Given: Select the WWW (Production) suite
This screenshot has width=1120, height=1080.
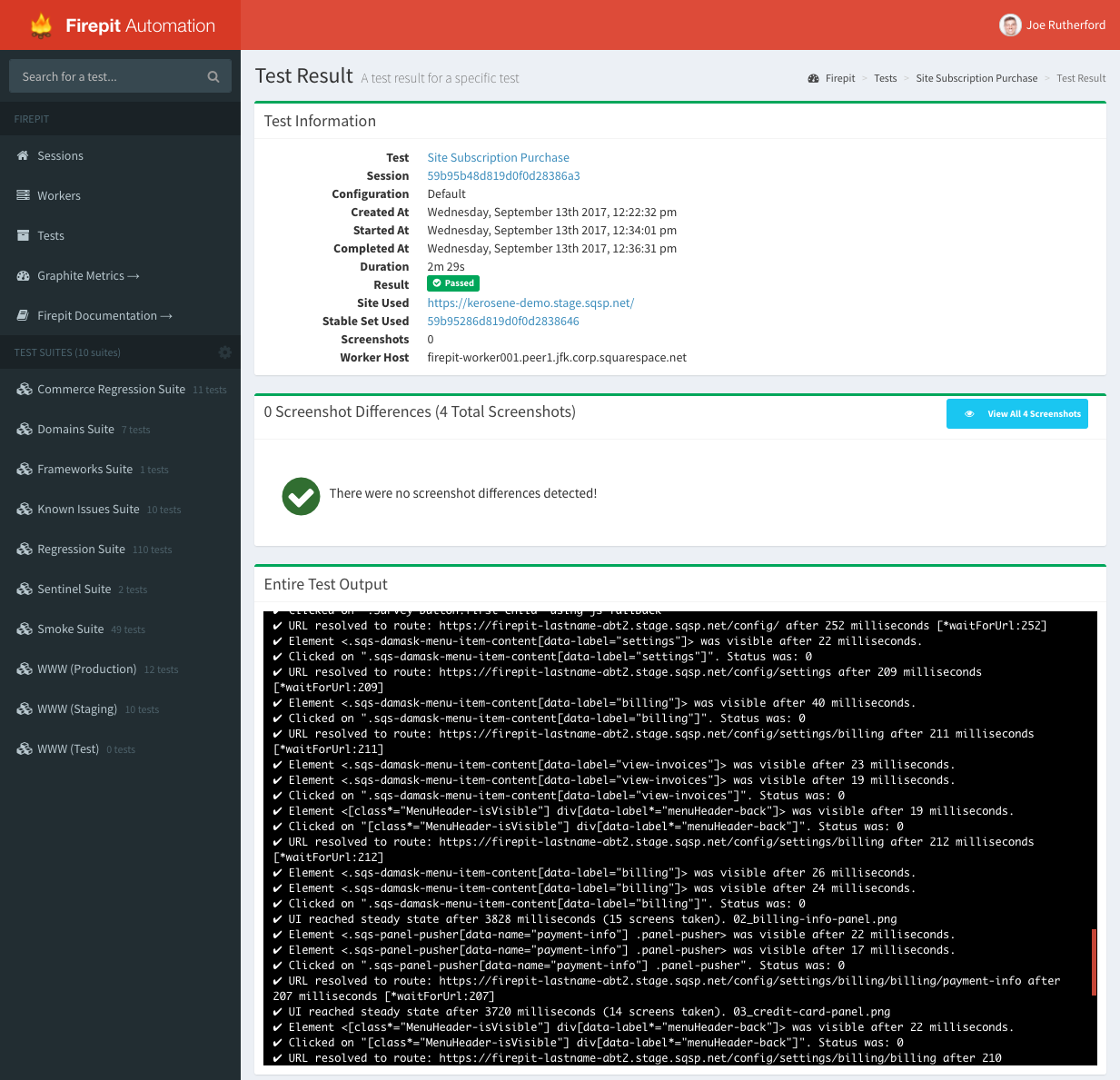Looking at the screenshot, I should (120, 669).
